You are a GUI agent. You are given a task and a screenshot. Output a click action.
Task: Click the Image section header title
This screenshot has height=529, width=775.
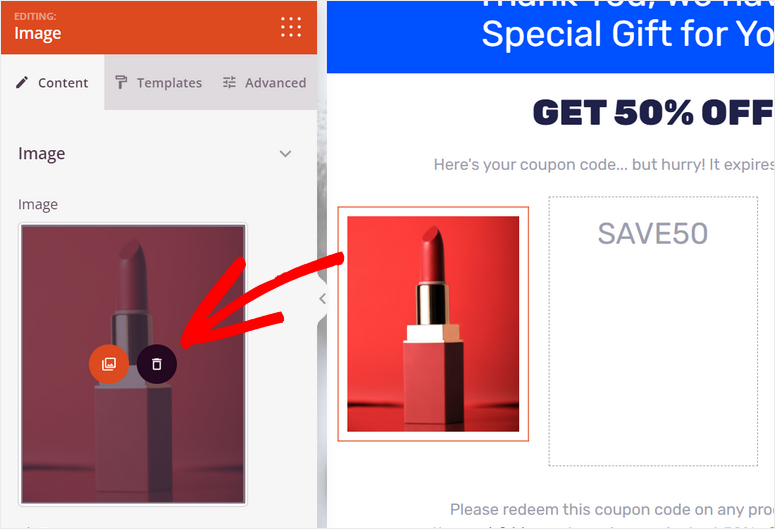[42, 154]
